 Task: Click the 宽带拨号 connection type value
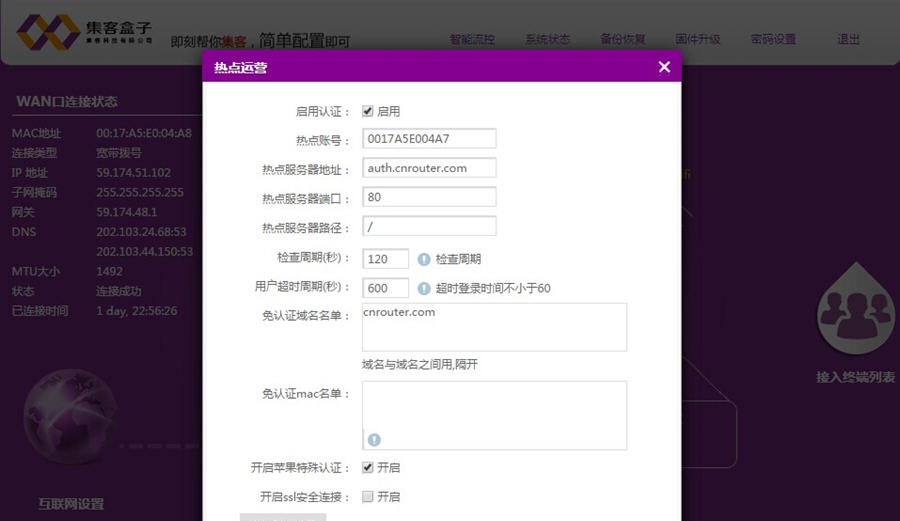118,153
